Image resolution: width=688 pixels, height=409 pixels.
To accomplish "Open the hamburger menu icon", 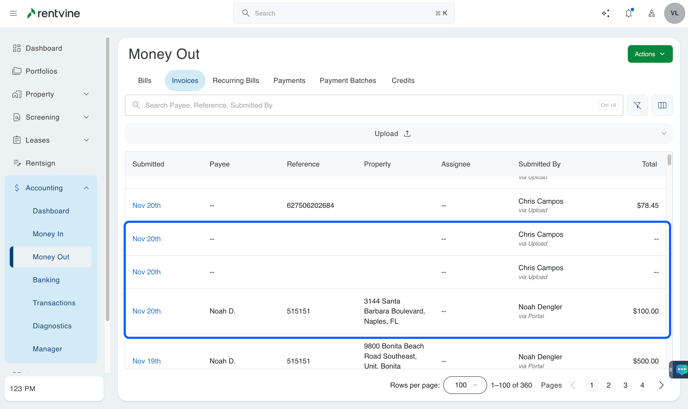I will [13, 13].
